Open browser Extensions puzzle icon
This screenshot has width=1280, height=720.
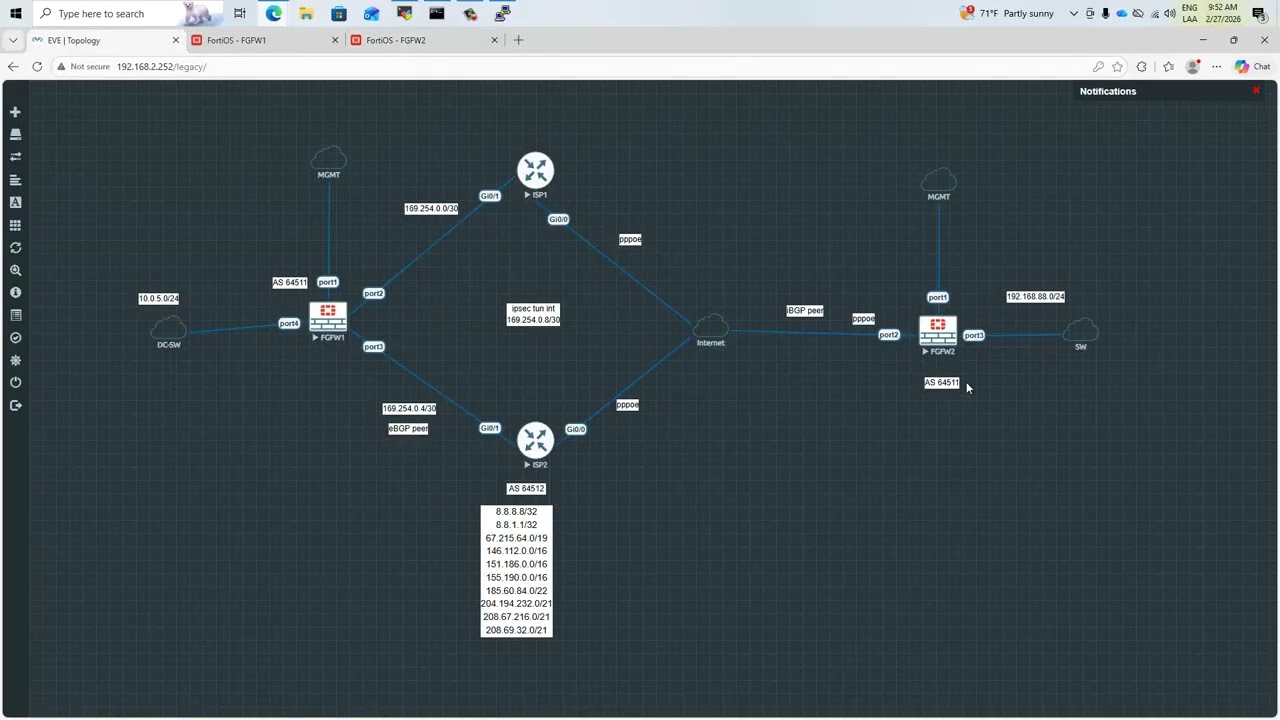coord(1142,66)
